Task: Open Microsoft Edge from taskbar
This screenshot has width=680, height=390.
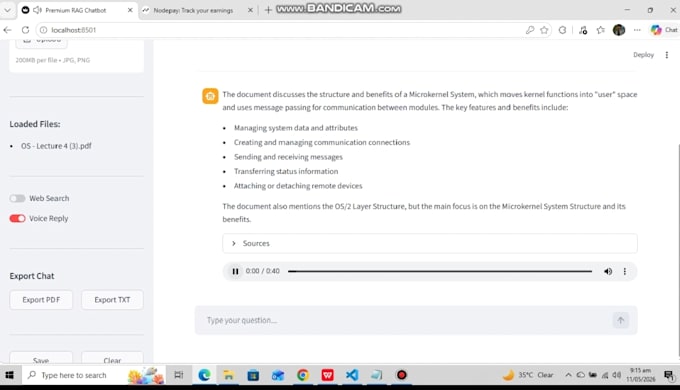Action: (x=204, y=375)
